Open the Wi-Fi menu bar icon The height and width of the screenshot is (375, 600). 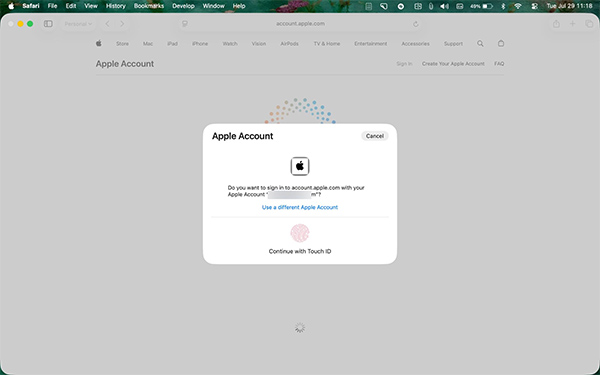click(x=518, y=6)
